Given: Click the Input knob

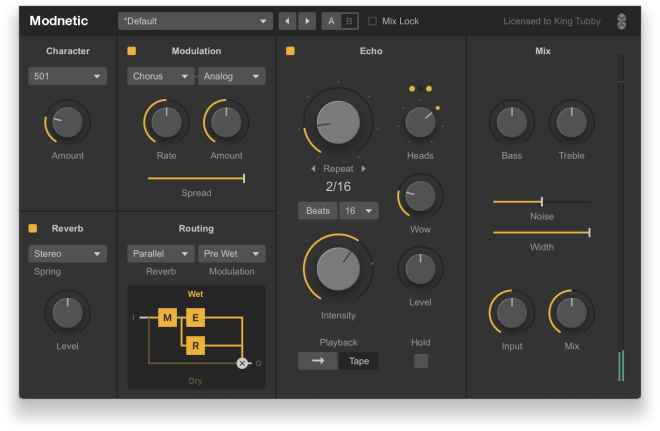Looking at the screenshot, I should [x=512, y=313].
